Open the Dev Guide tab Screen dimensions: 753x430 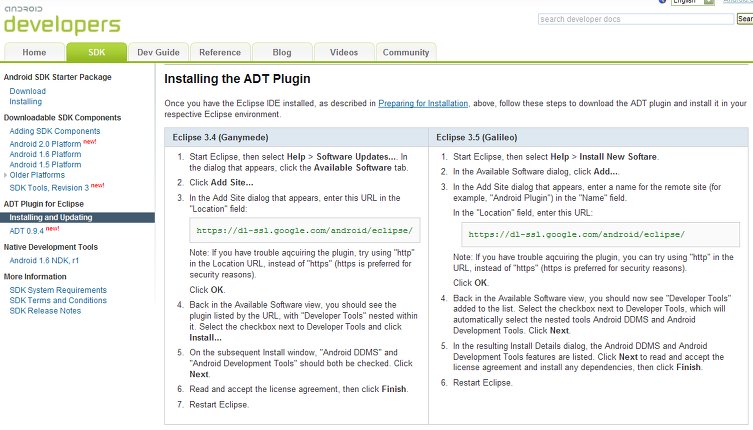158,52
